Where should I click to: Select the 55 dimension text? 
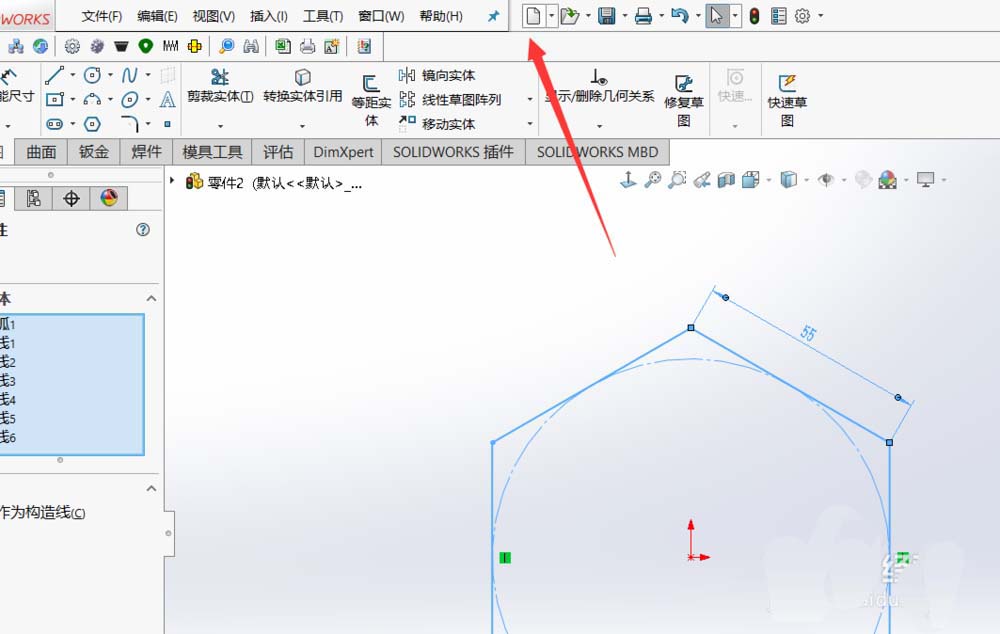point(808,332)
